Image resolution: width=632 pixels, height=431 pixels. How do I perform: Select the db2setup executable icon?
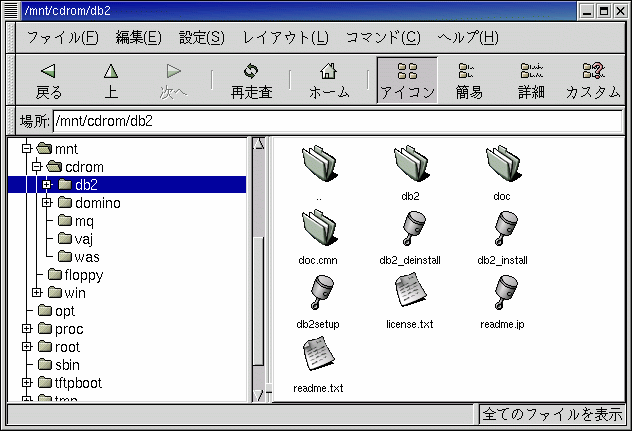click(x=321, y=292)
